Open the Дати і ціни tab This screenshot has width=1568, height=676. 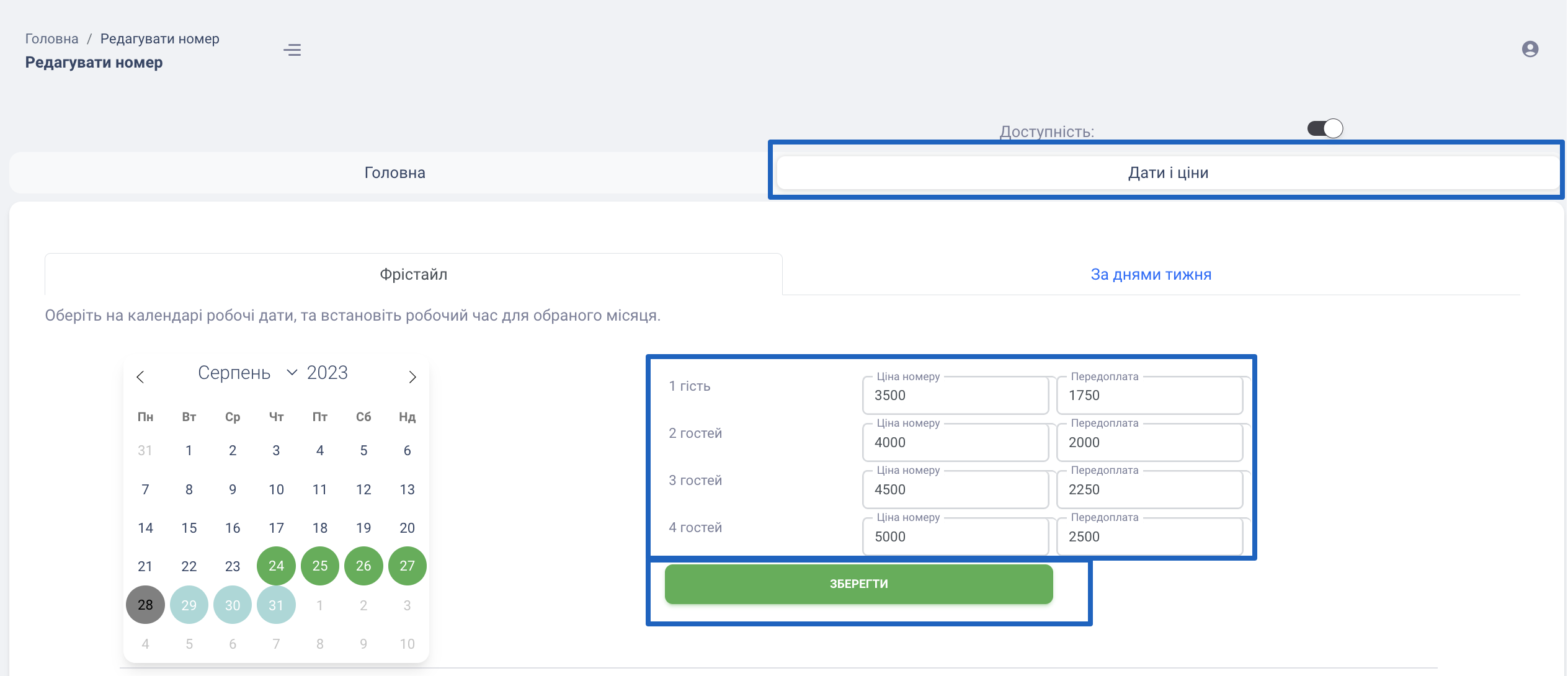coord(1167,172)
